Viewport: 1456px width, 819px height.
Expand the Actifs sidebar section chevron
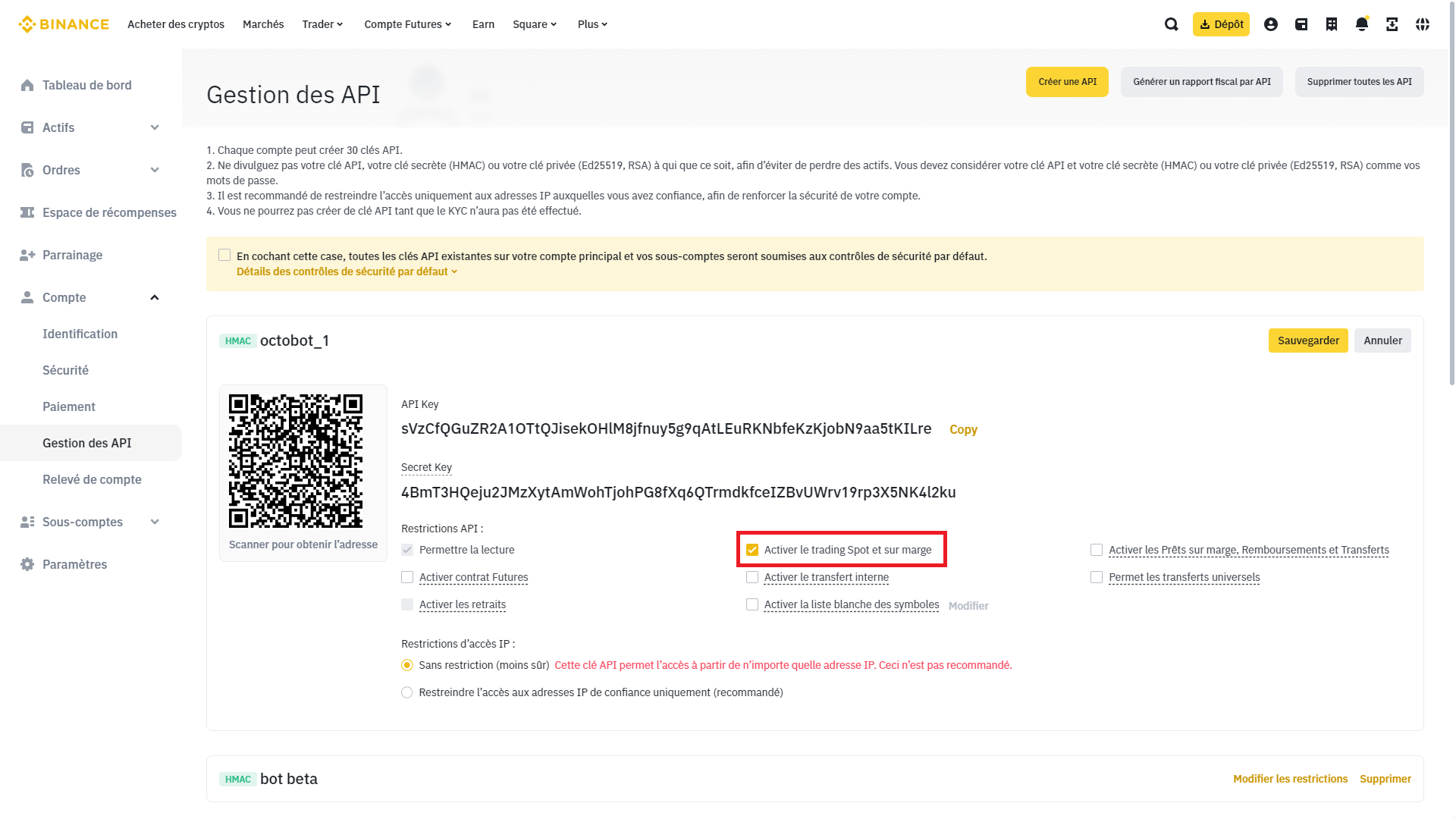(155, 127)
